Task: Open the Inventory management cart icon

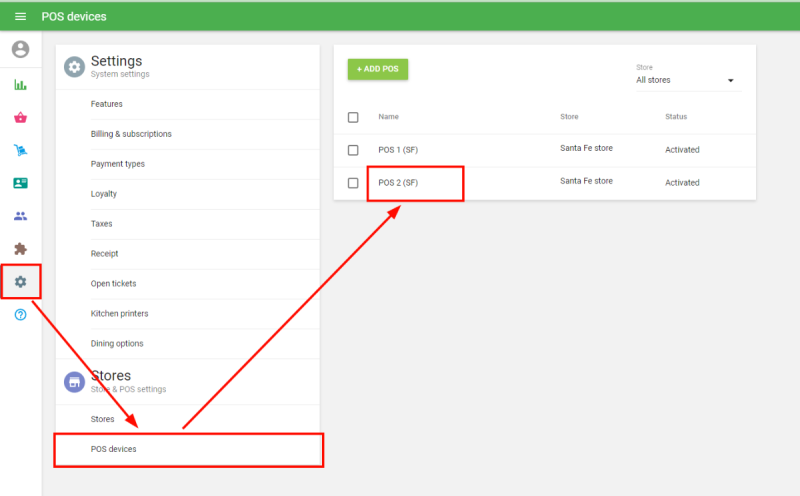Action: point(20,151)
